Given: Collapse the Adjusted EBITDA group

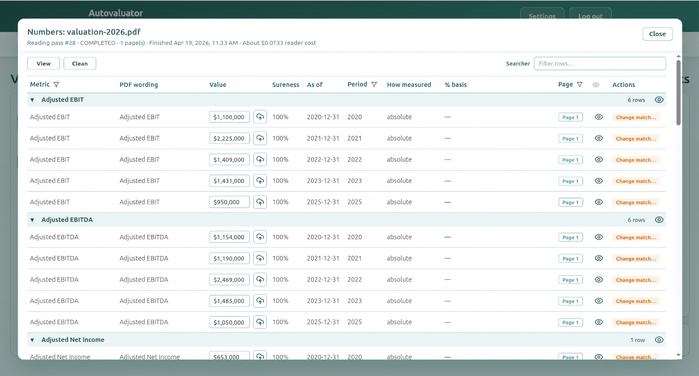Looking at the screenshot, I should (32, 220).
